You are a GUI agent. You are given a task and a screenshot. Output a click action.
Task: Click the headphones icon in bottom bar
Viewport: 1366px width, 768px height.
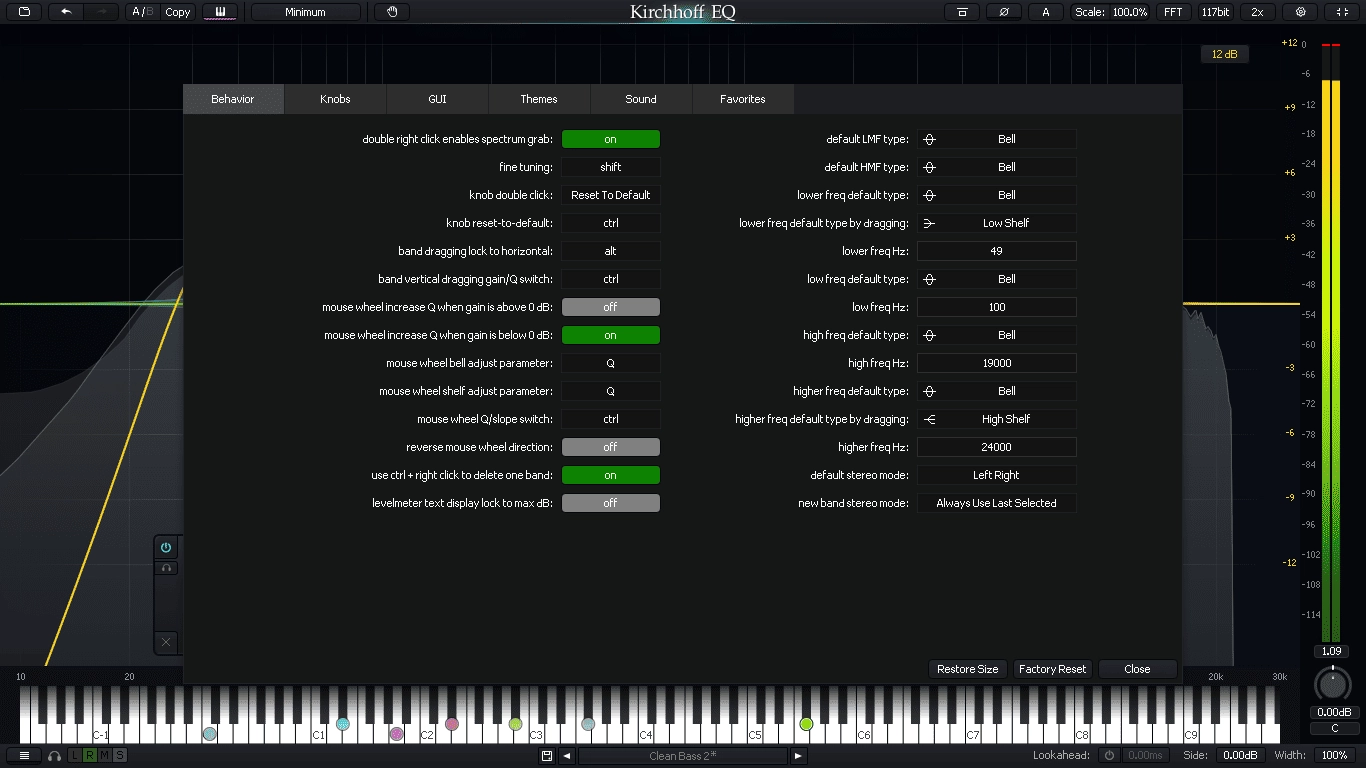[54, 756]
